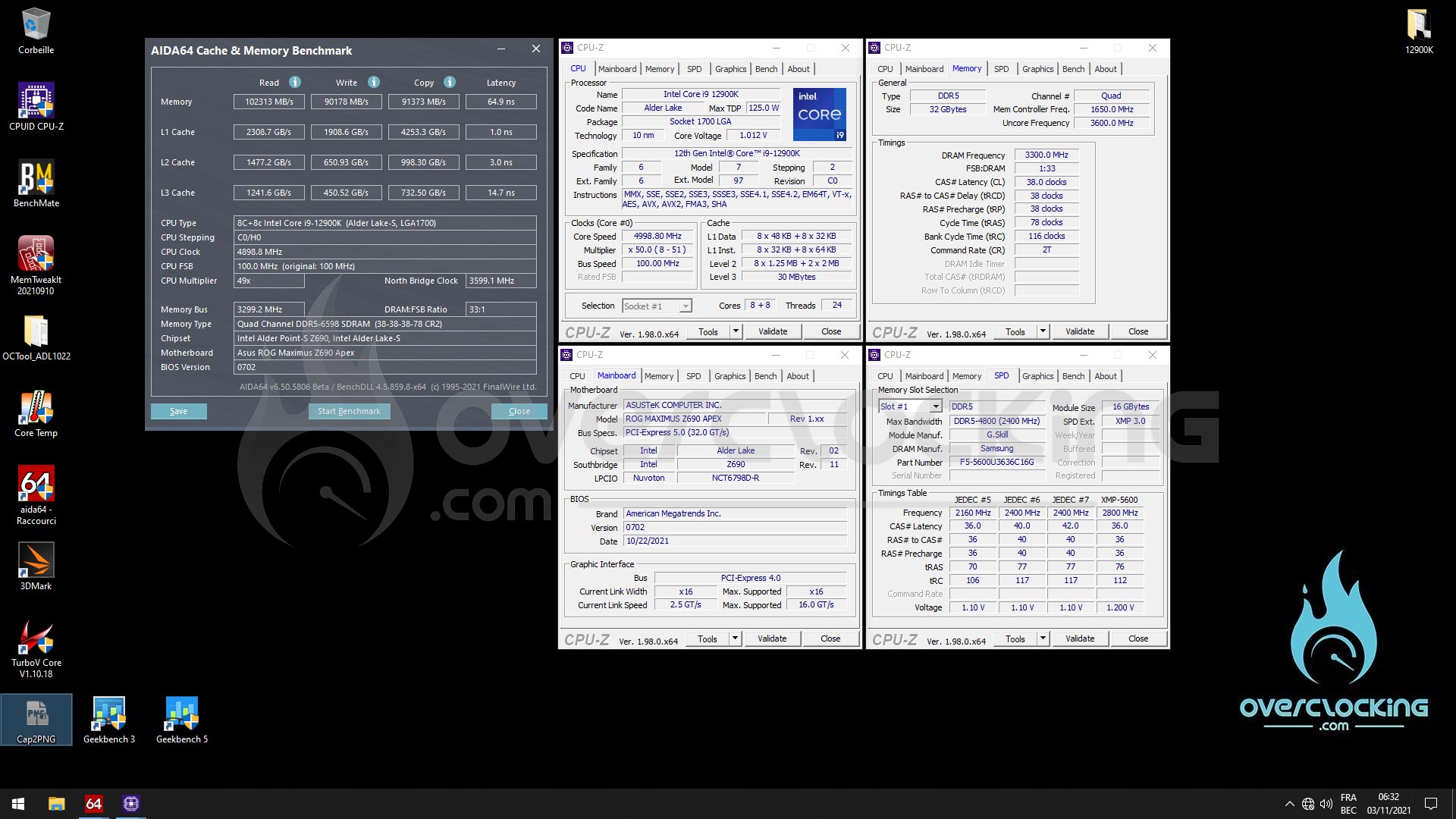Screen dimensions: 1456x819
Task: Click Validate in bottom-right CPU-Z SPD window
Action: pyautogui.click(x=1080, y=639)
